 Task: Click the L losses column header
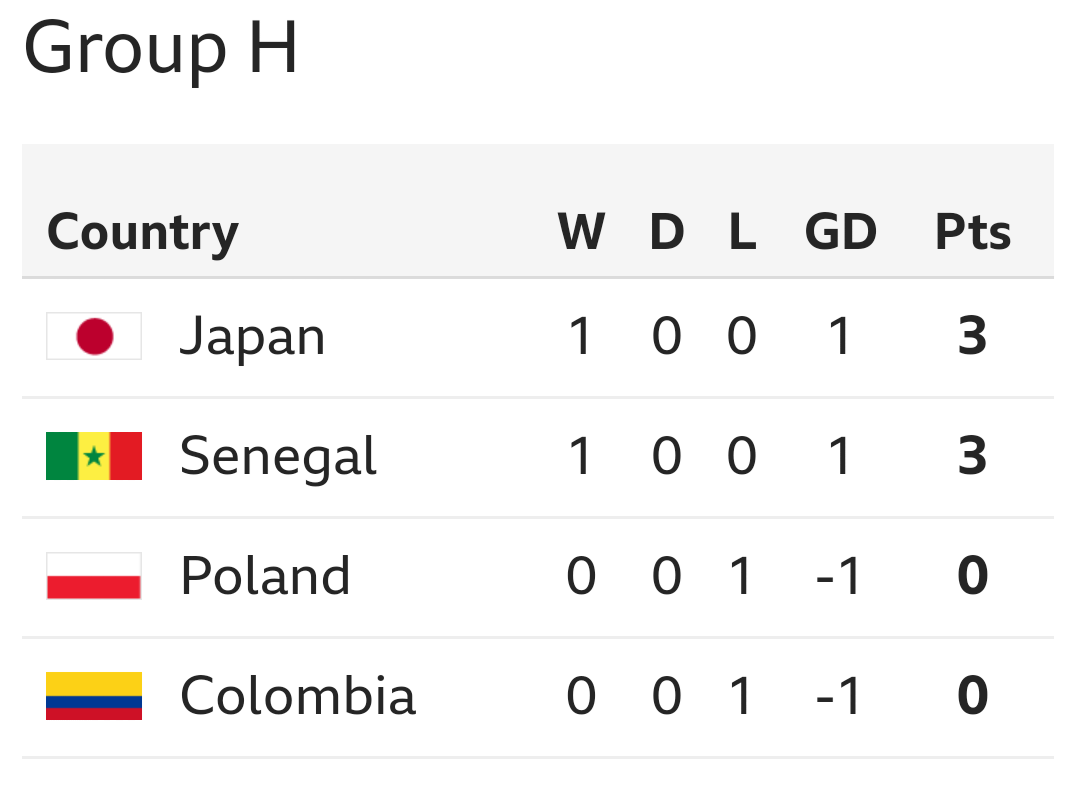[741, 233]
